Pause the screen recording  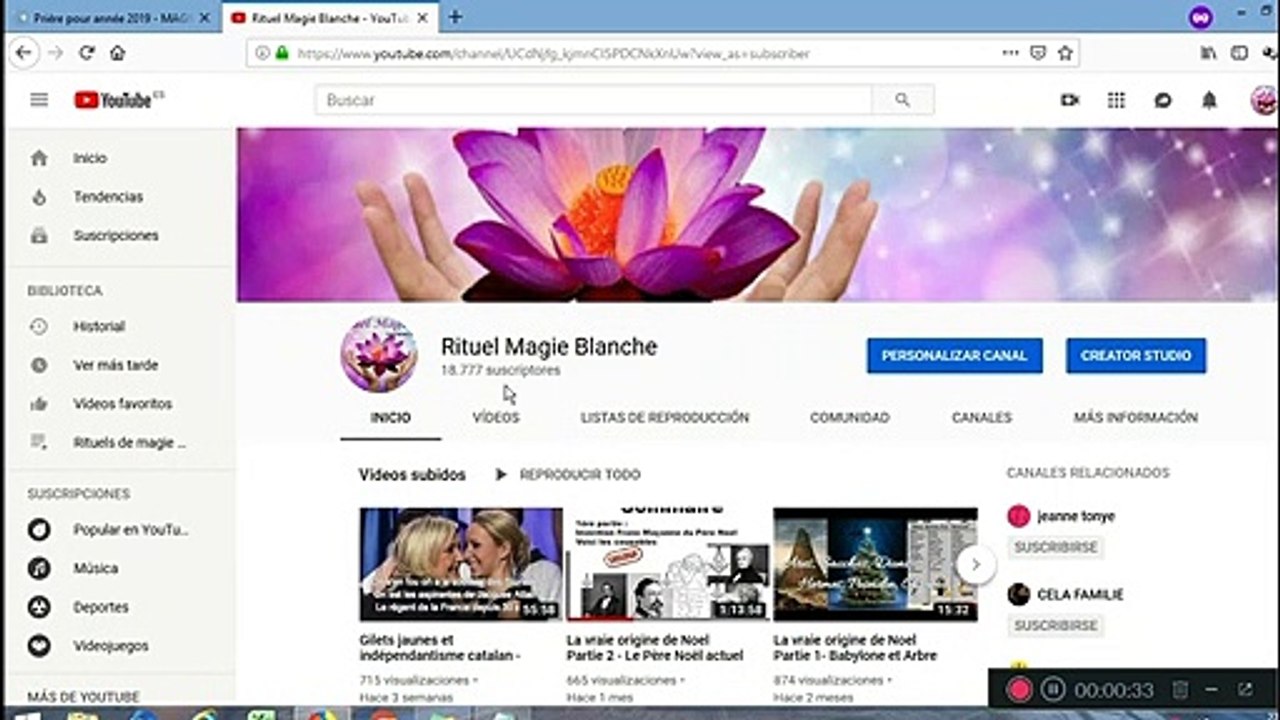tap(1052, 689)
